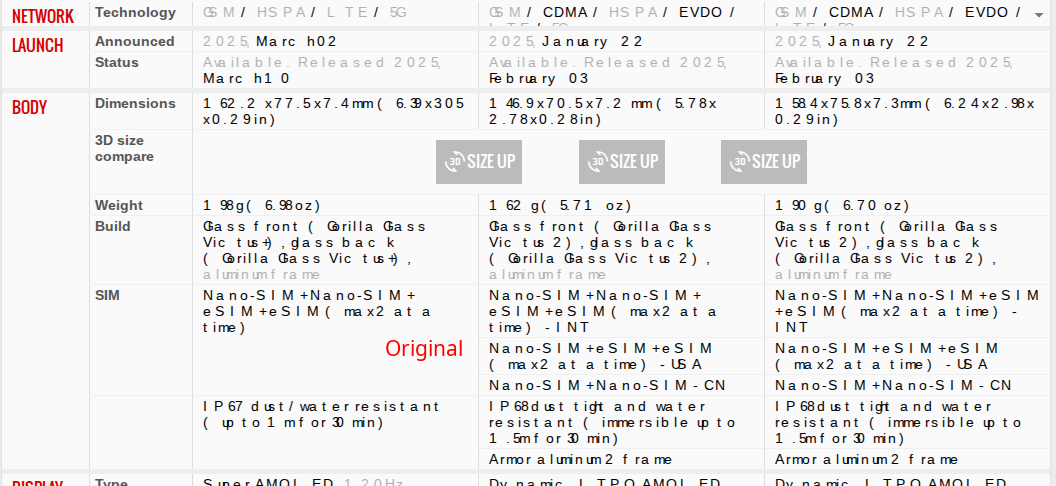
Task: Click the 3D size compare label
Action: point(124,148)
